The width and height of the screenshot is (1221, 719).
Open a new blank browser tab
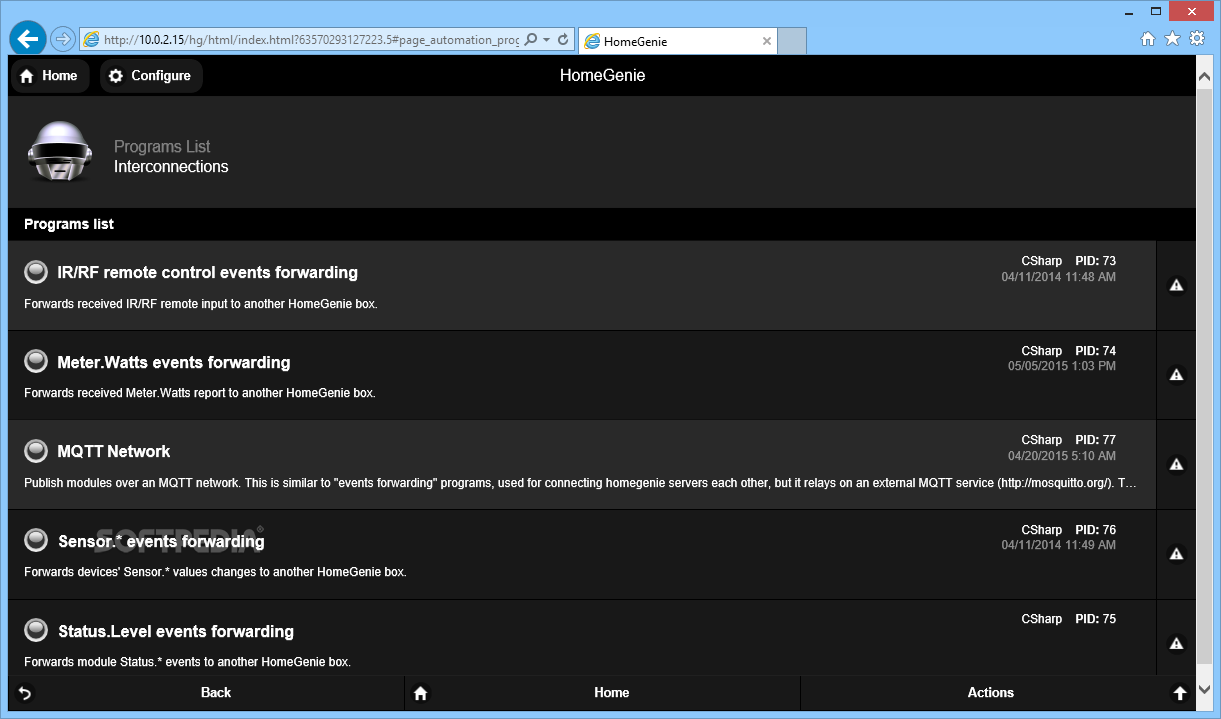tap(792, 41)
